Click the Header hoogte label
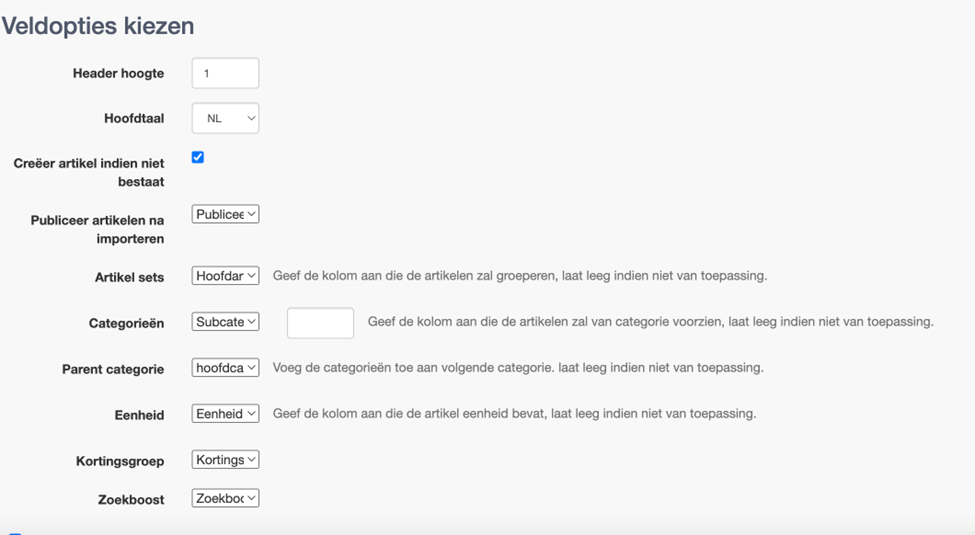The image size is (975, 535). tap(118, 73)
